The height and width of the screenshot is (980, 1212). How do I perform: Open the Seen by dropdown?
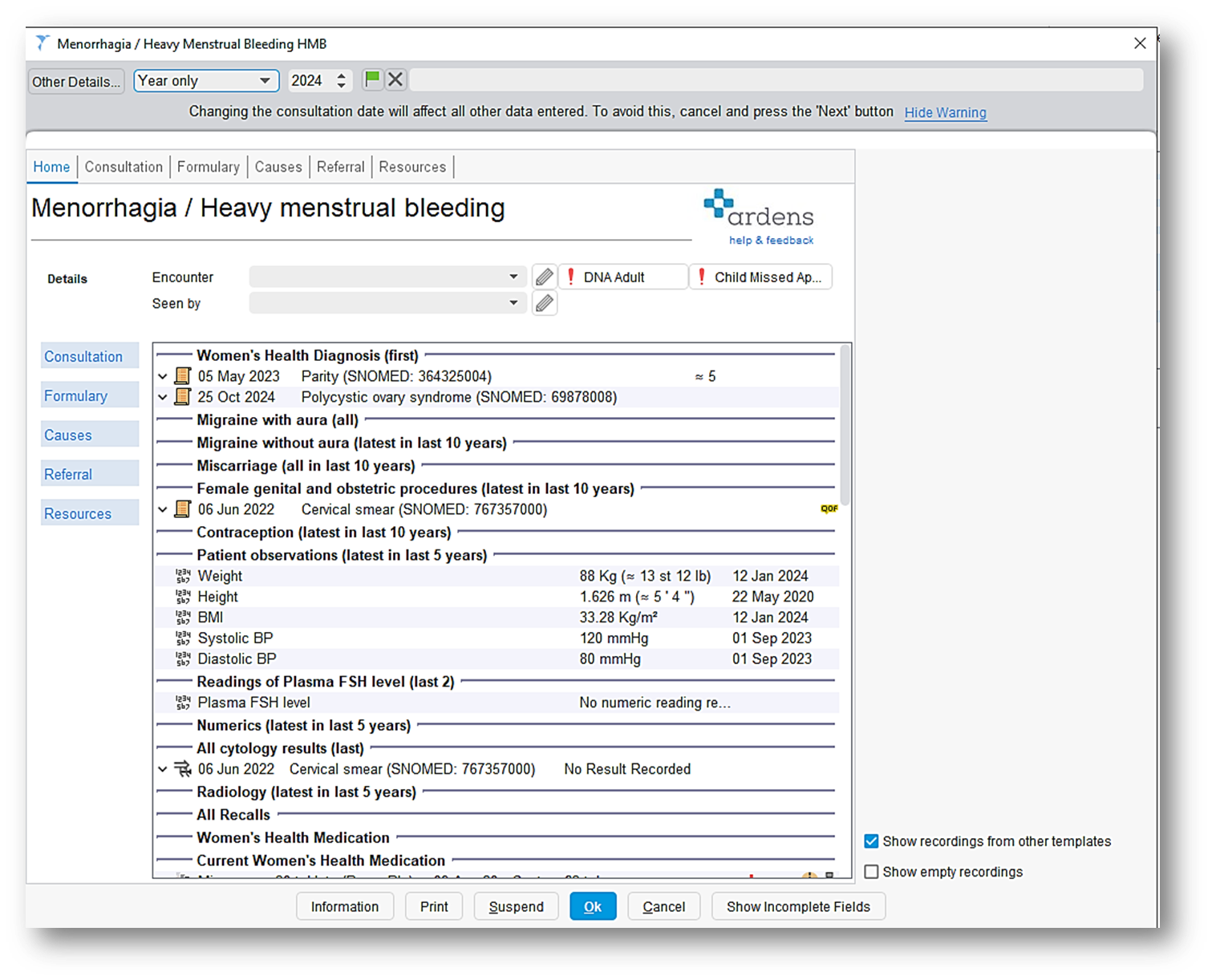point(387,303)
